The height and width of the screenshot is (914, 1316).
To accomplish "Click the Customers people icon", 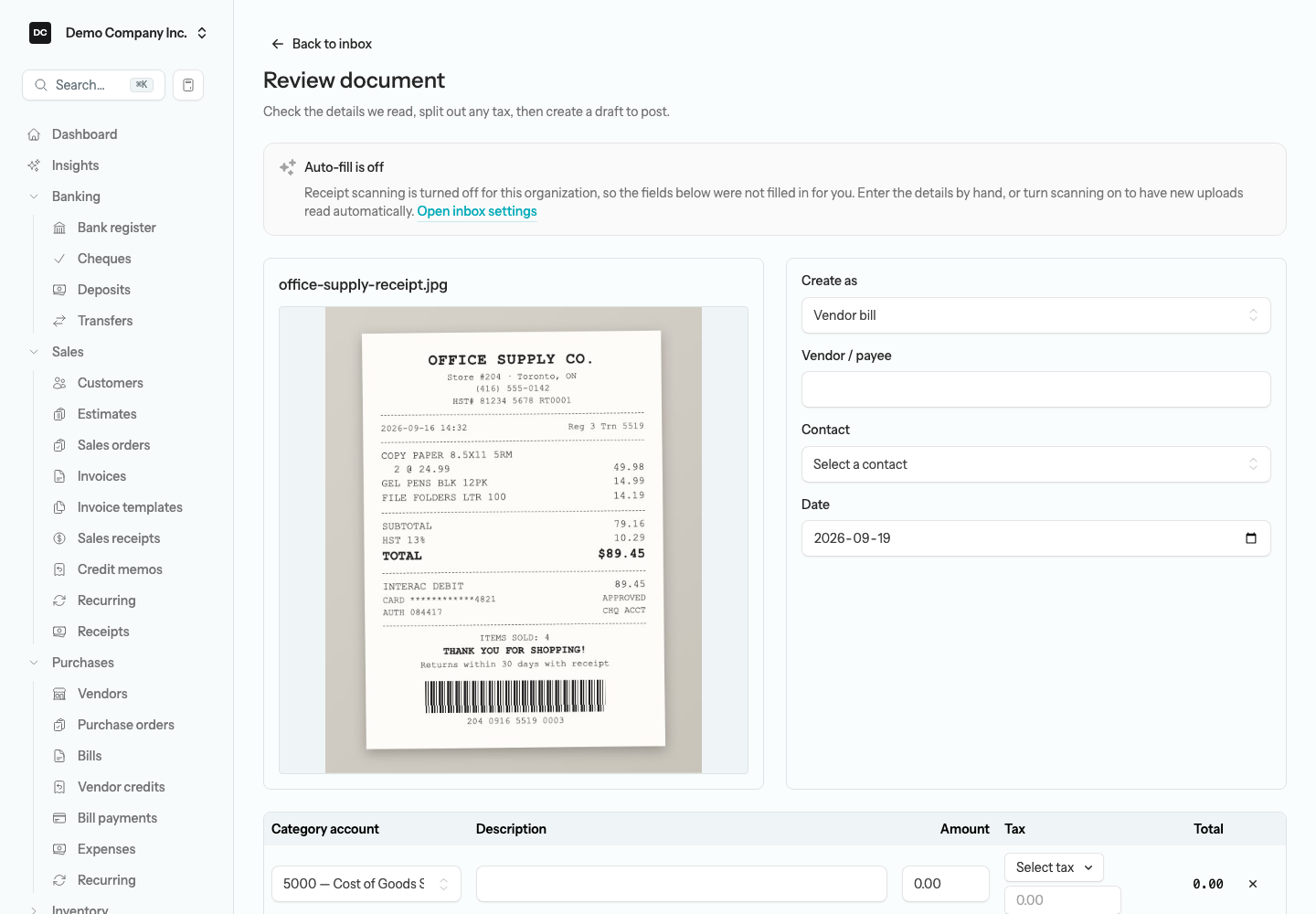I will click(x=59, y=383).
